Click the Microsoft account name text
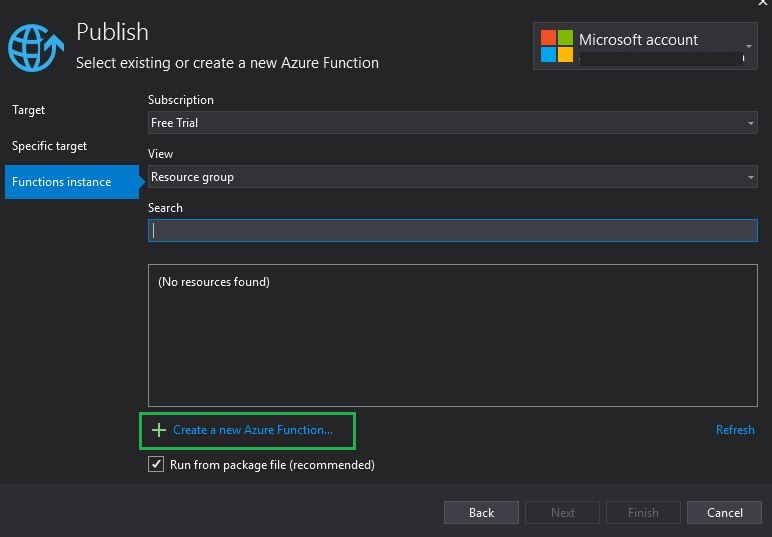 tap(638, 40)
